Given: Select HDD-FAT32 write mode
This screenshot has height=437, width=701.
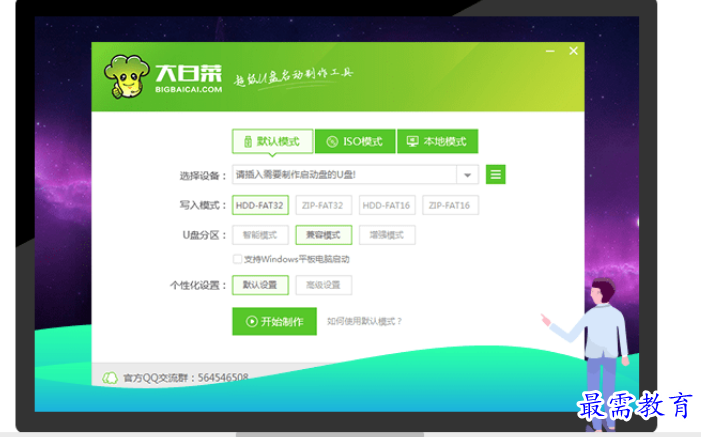Looking at the screenshot, I should click(x=260, y=205).
